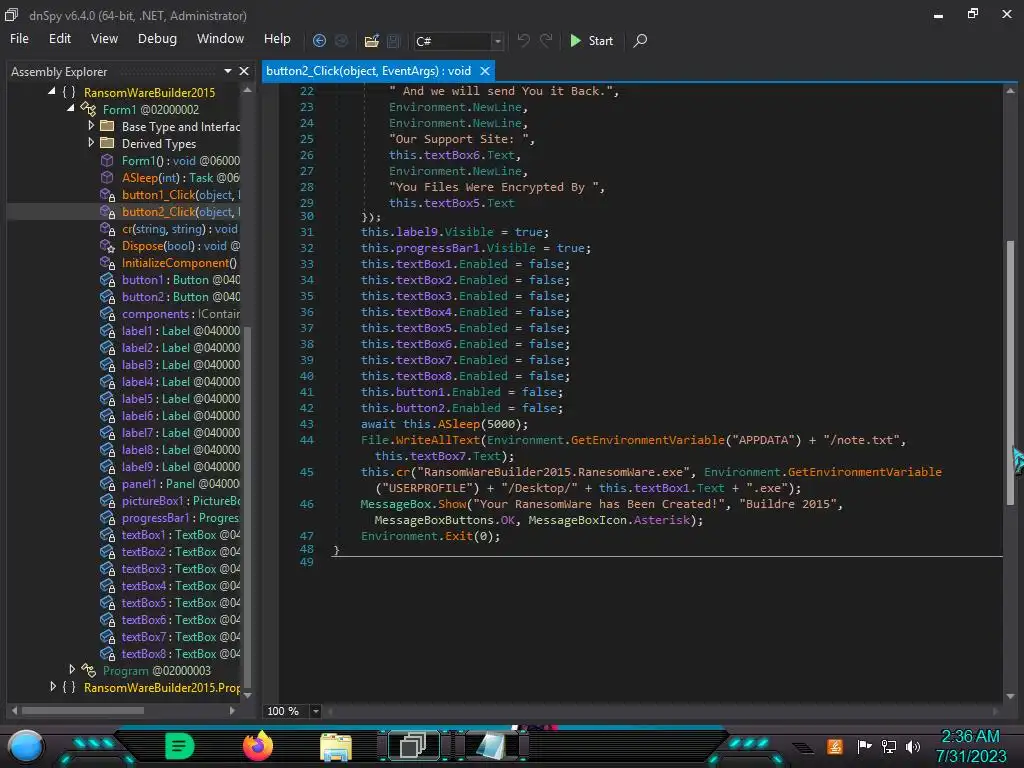Image resolution: width=1024 pixels, height=768 pixels.
Task: Select the textBox8 : TextBox field
Action: pos(180,653)
